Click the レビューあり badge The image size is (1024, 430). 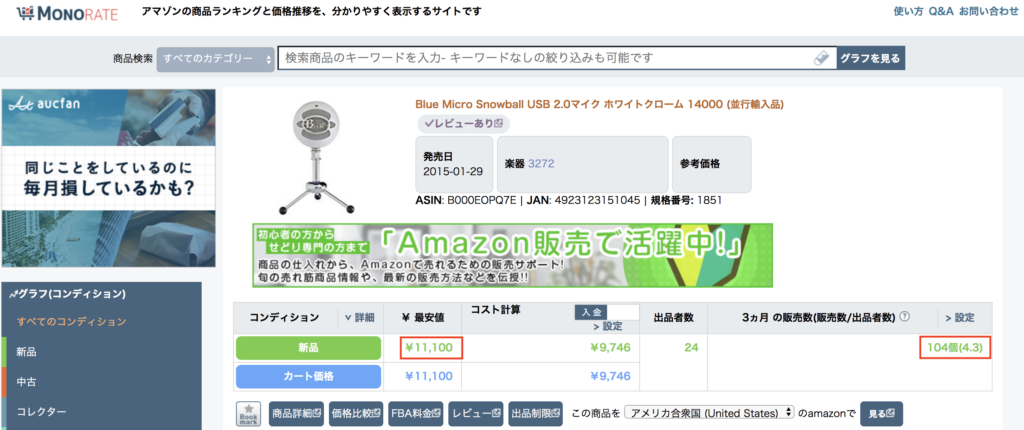pyautogui.click(x=463, y=123)
